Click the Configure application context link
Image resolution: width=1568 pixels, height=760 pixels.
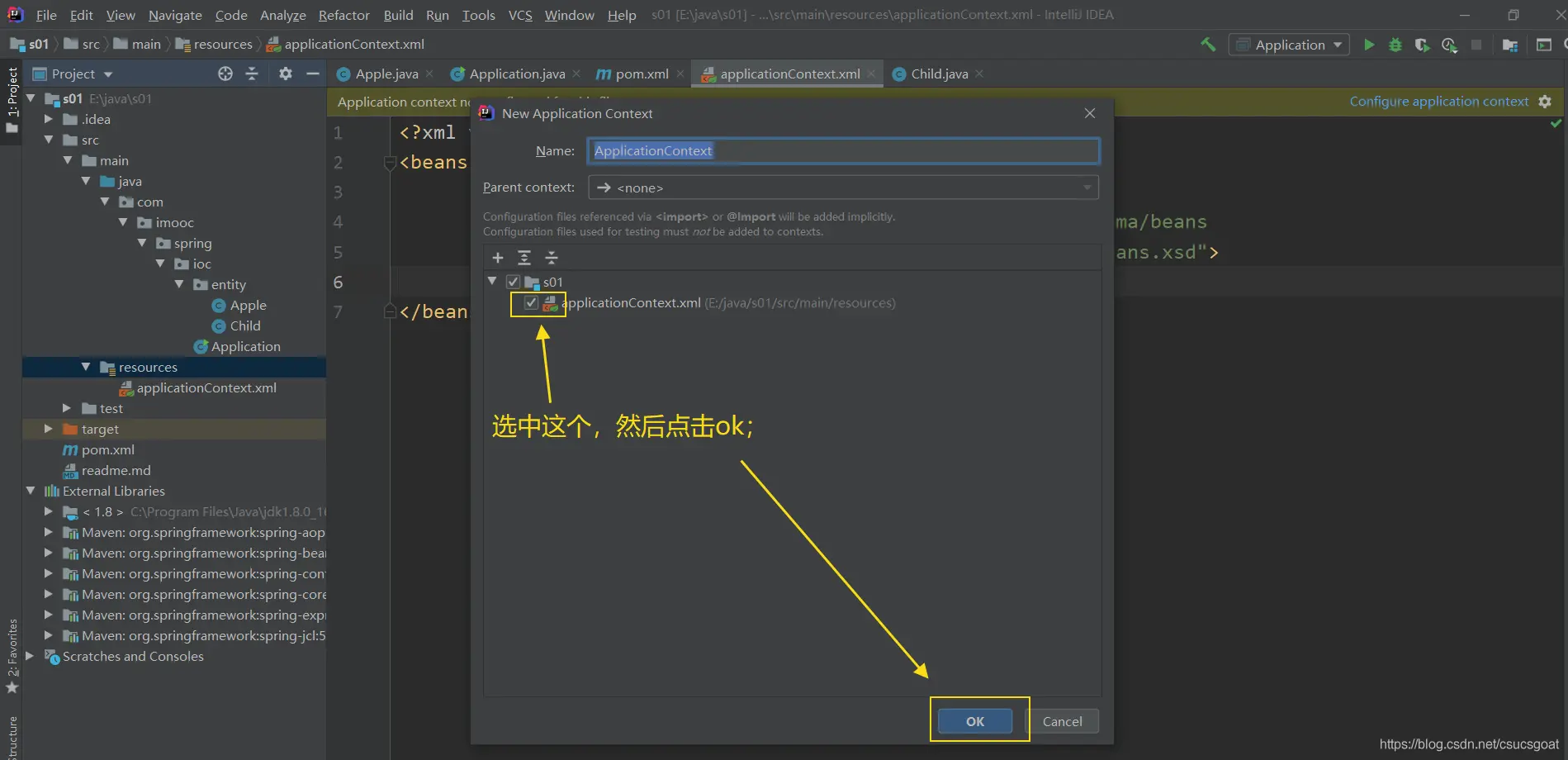point(1438,101)
